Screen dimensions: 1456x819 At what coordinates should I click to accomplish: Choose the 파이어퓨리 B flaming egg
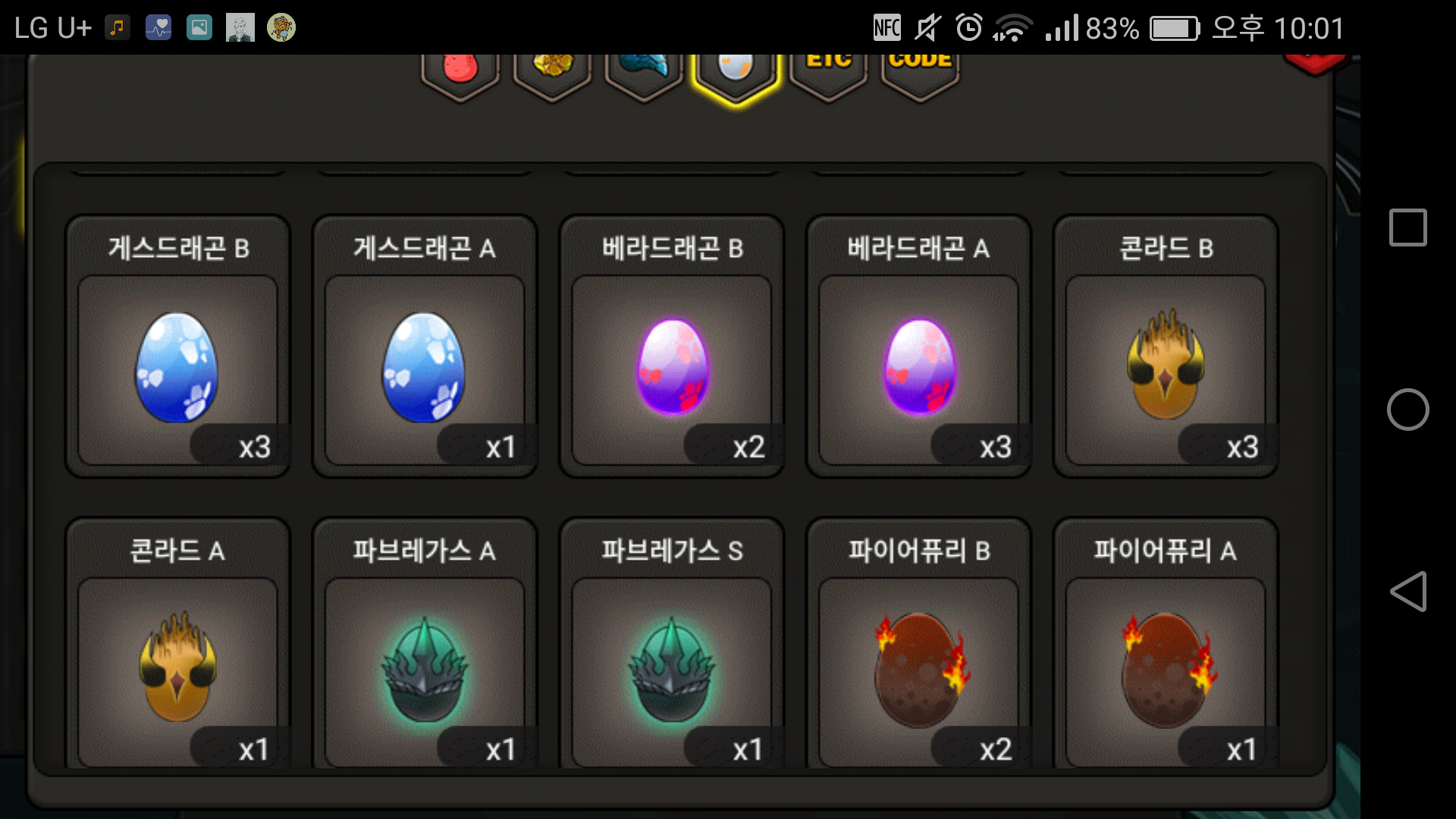918,645
